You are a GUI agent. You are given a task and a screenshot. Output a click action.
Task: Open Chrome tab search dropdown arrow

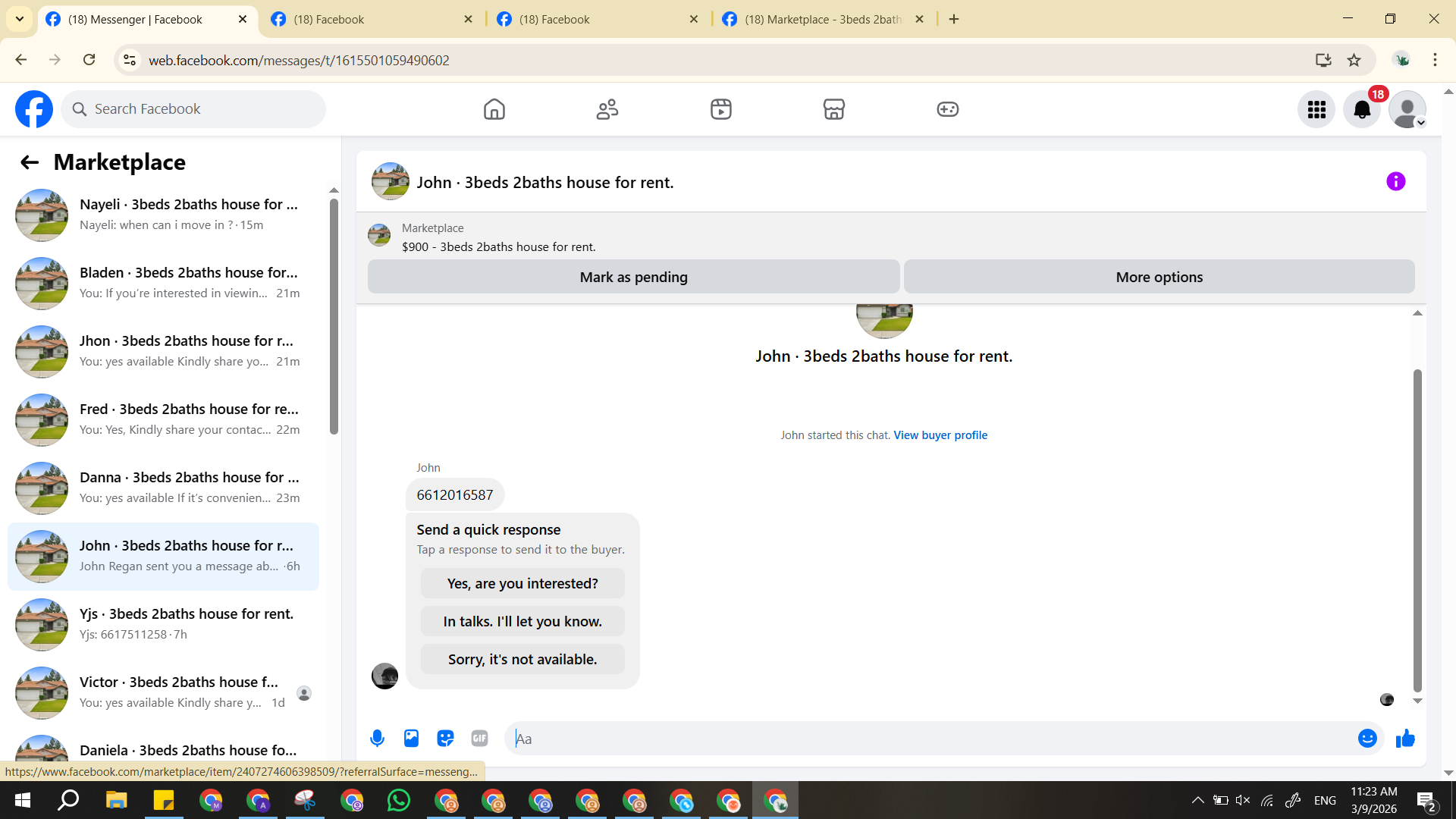tap(20, 19)
